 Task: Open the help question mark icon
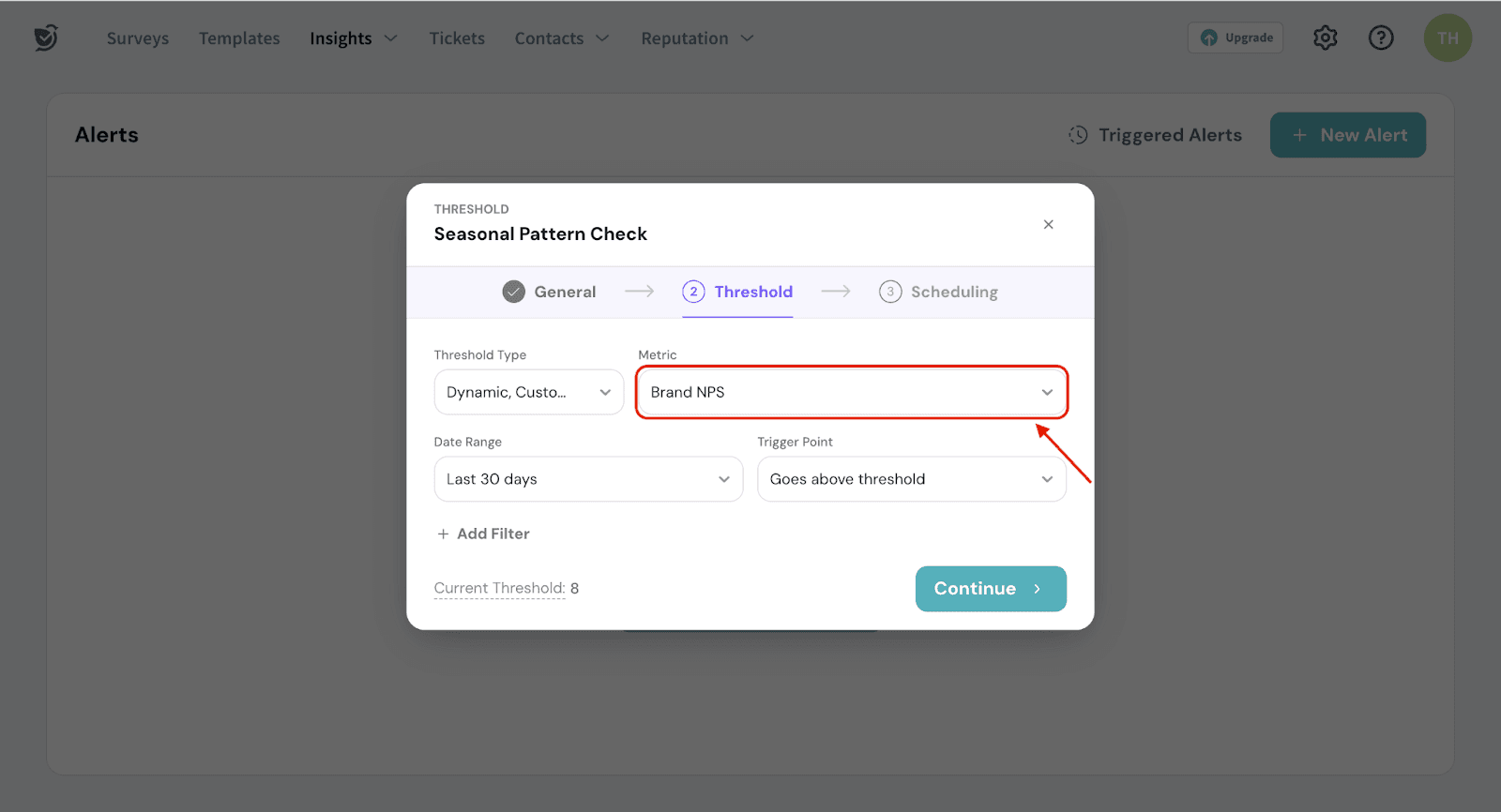click(1380, 38)
